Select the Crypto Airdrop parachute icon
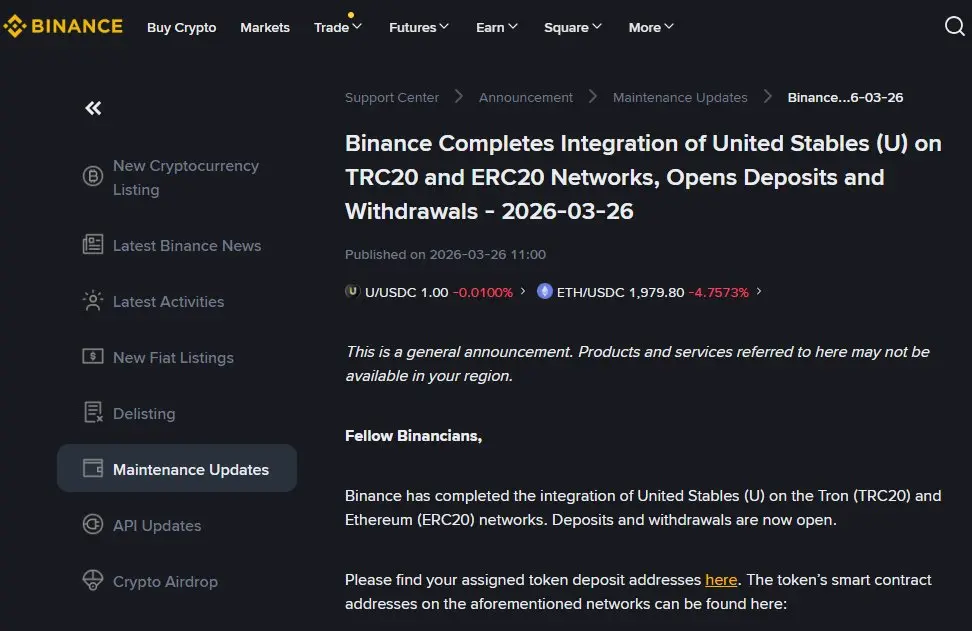The height and width of the screenshot is (631, 972). pos(93,580)
